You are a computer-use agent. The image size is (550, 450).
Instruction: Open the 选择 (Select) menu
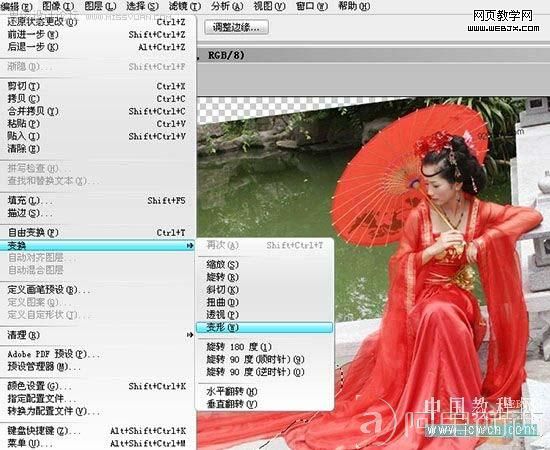pyautogui.click(x=142, y=6)
